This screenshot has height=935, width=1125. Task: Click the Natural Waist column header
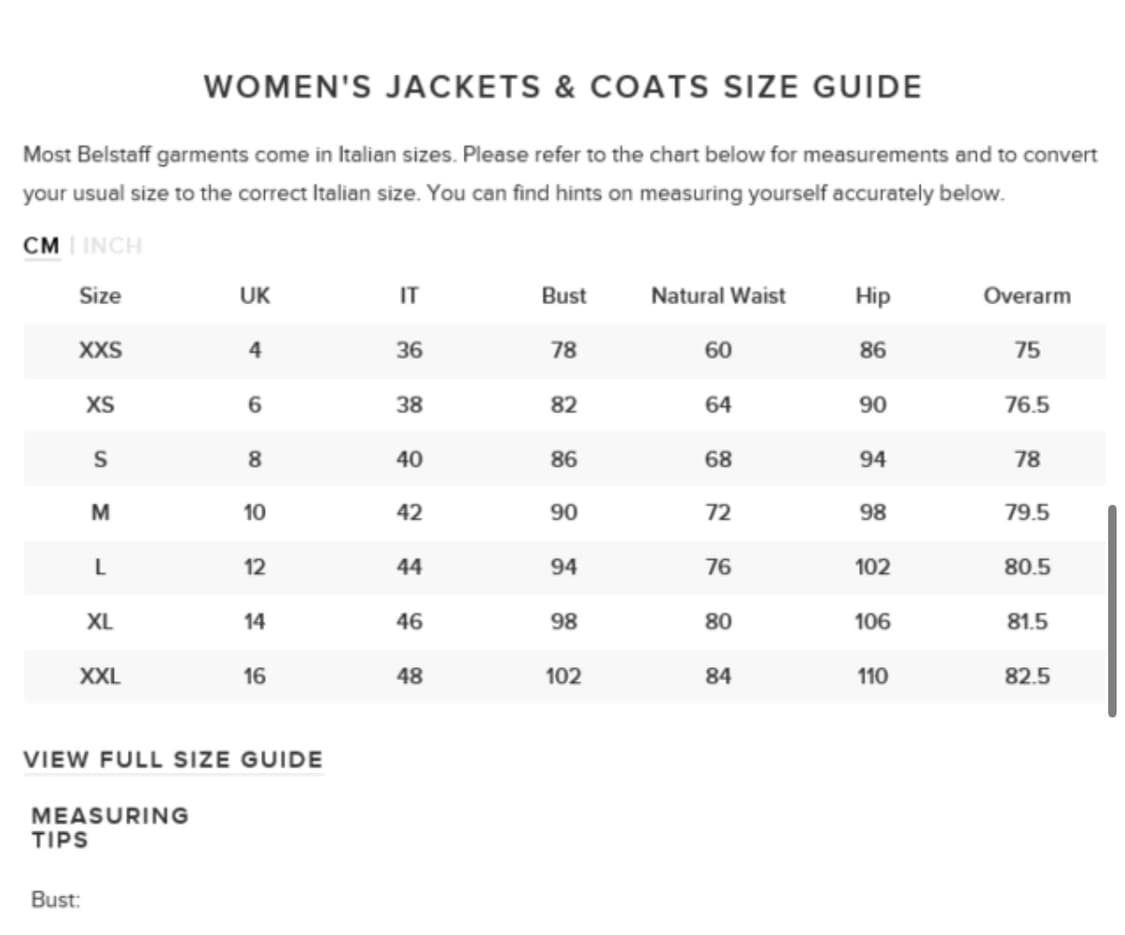point(718,296)
